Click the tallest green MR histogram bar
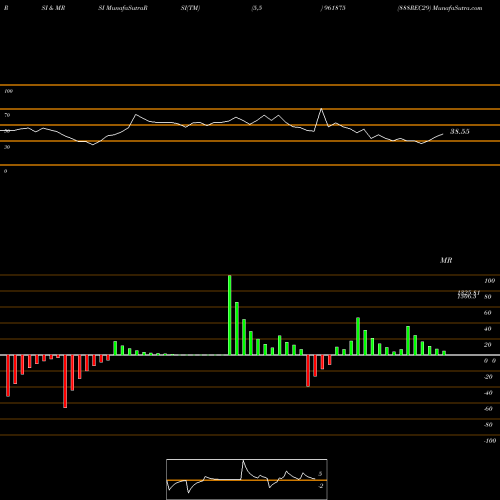The image size is (500, 500). tap(230, 315)
